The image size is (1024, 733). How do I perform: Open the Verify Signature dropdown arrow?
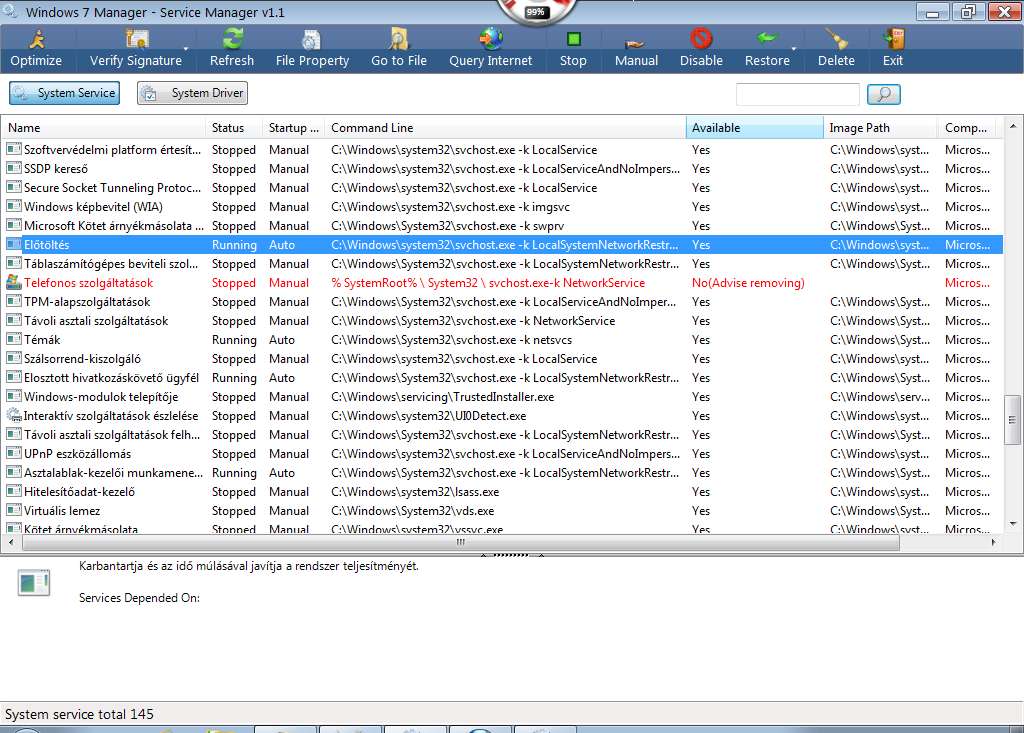pos(185,49)
